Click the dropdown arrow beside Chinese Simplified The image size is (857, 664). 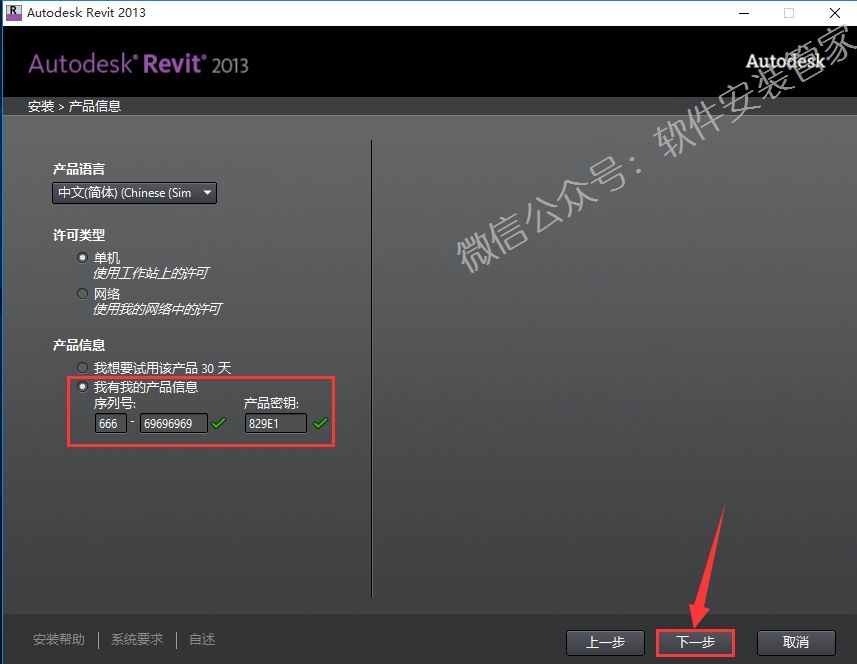coord(207,192)
